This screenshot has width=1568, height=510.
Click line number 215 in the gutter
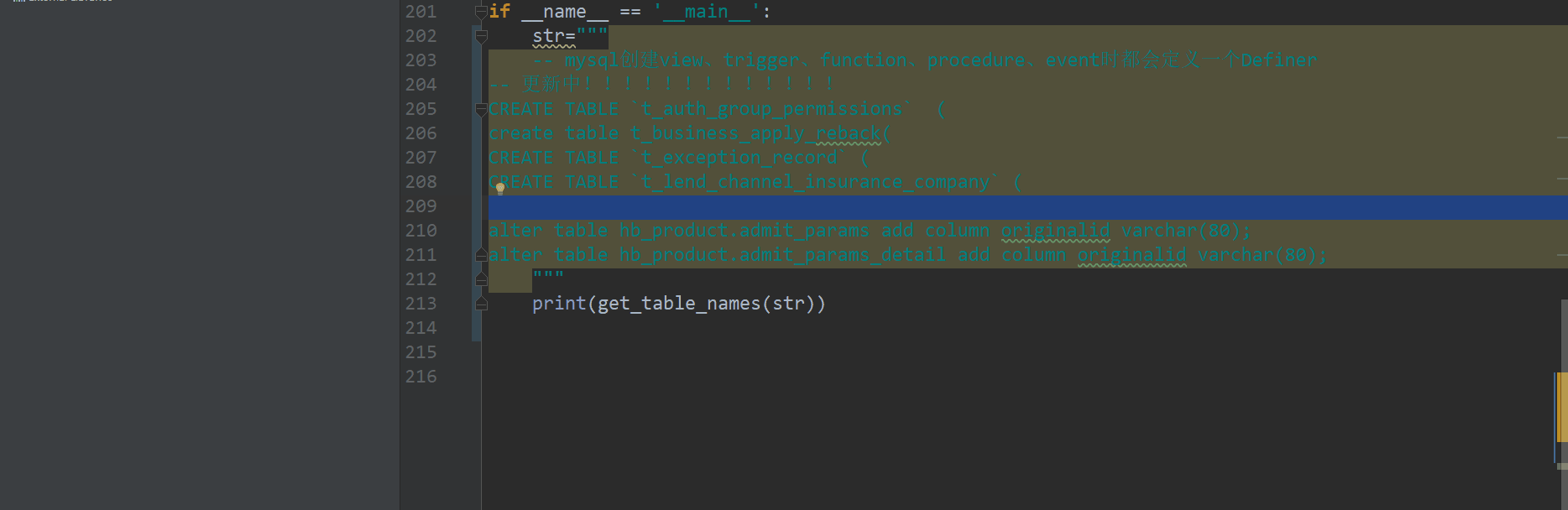pos(421,352)
